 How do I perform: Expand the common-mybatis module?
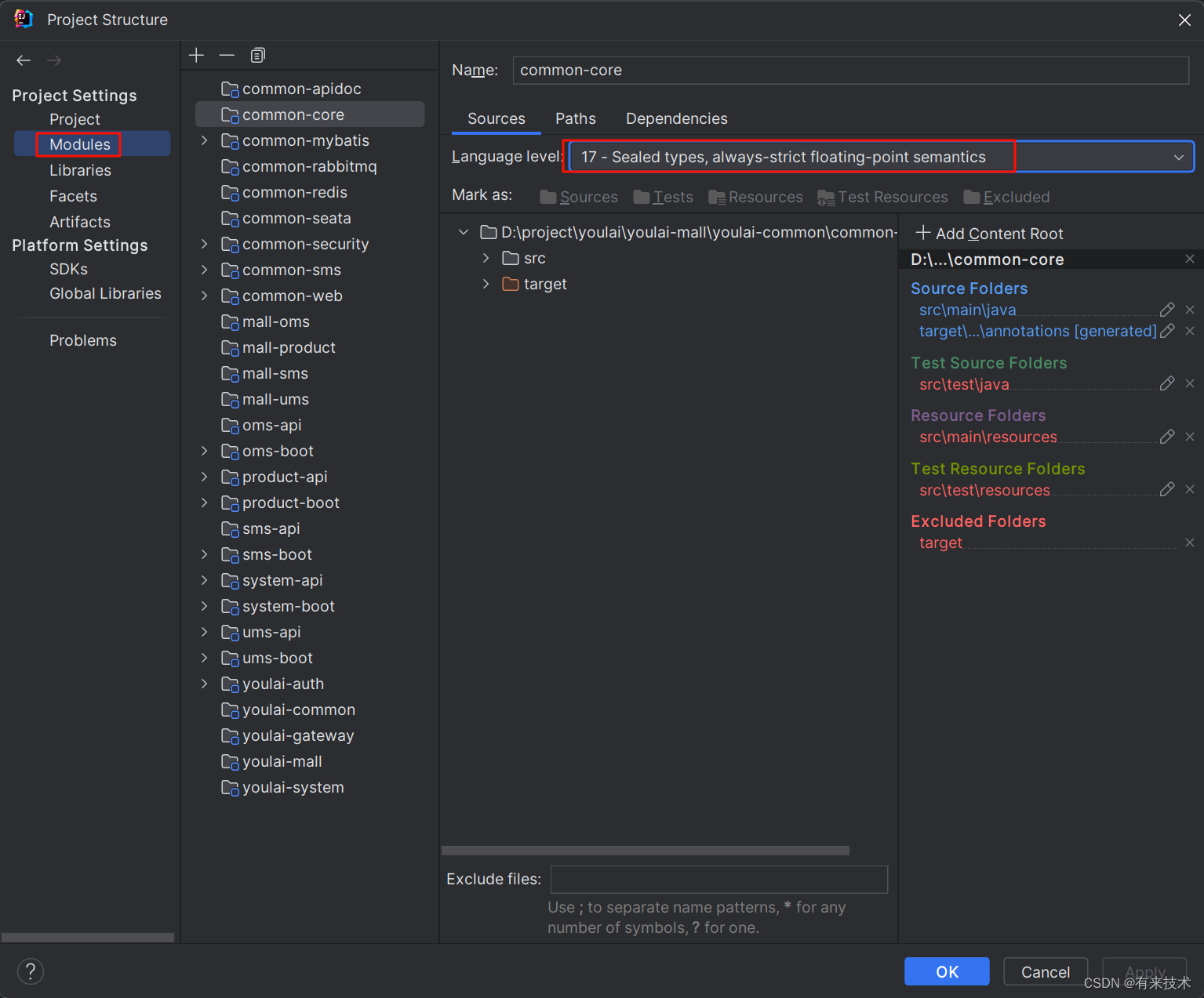(x=205, y=140)
